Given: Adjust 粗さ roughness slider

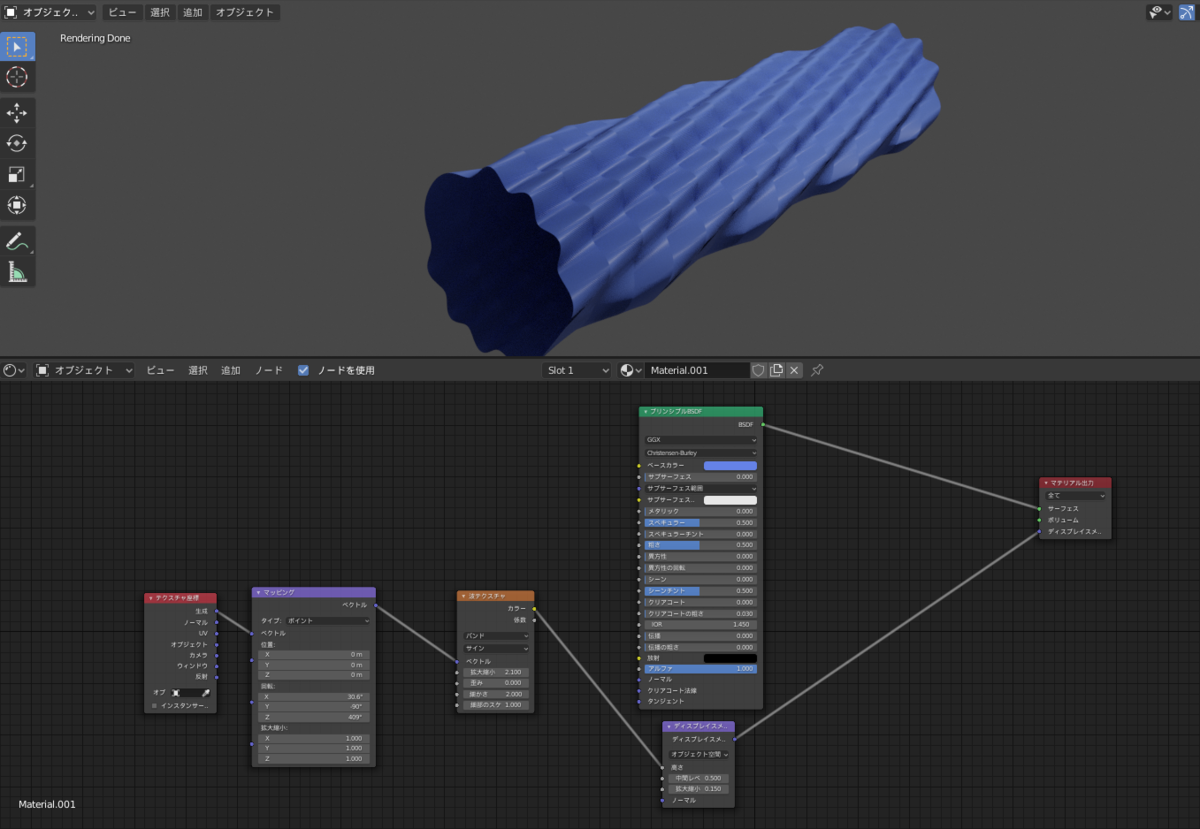Looking at the screenshot, I should [700, 545].
